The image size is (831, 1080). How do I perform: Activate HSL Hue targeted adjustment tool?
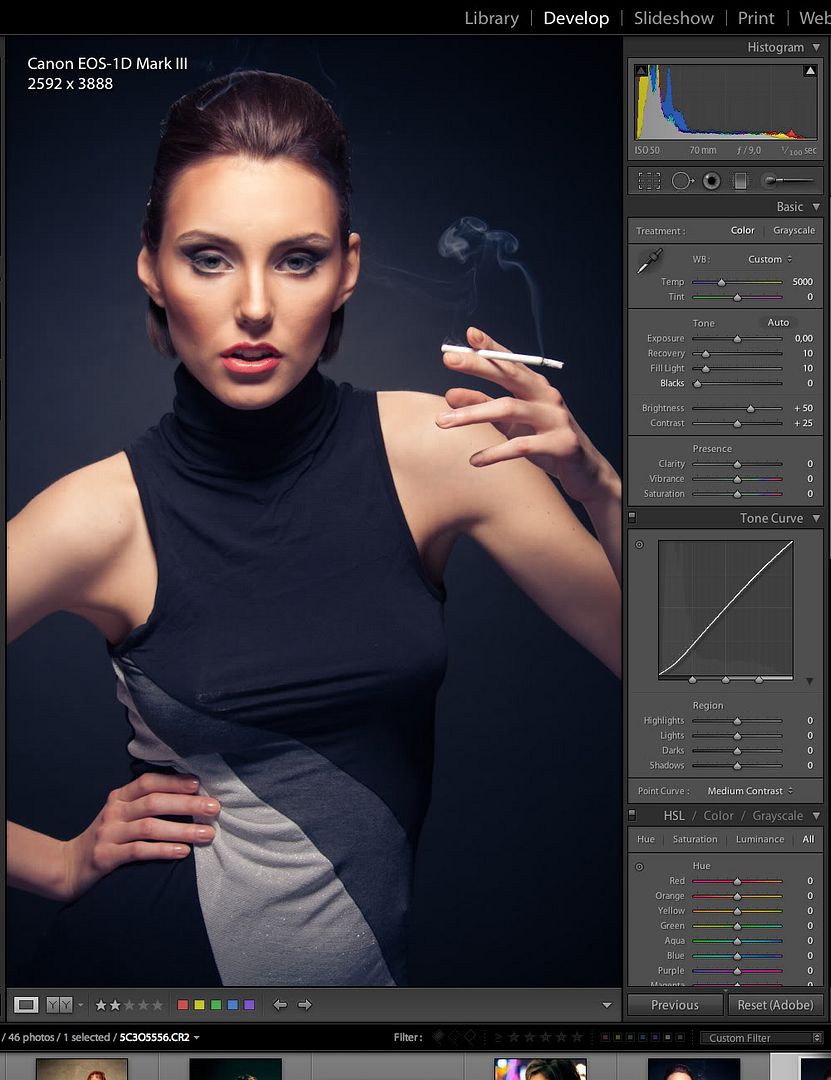point(639,866)
